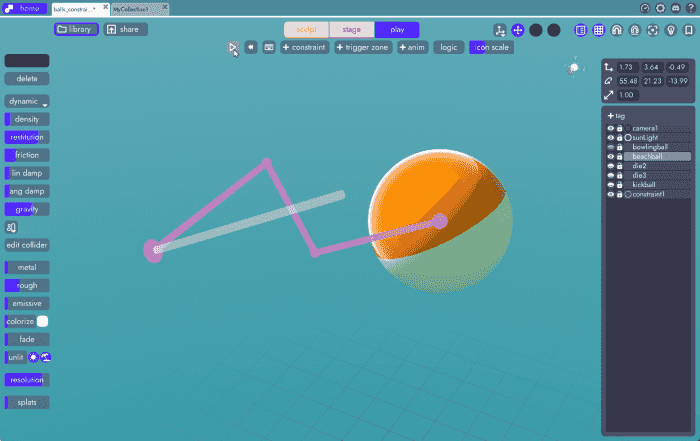Unlock the kickball lock icon
700x441 pixels.
(x=619, y=185)
